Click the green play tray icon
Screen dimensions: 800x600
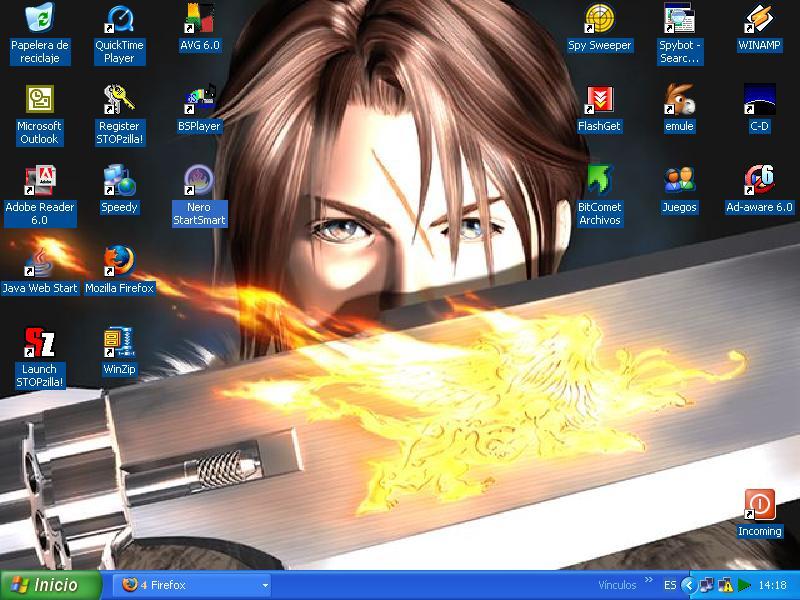point(743,585)
